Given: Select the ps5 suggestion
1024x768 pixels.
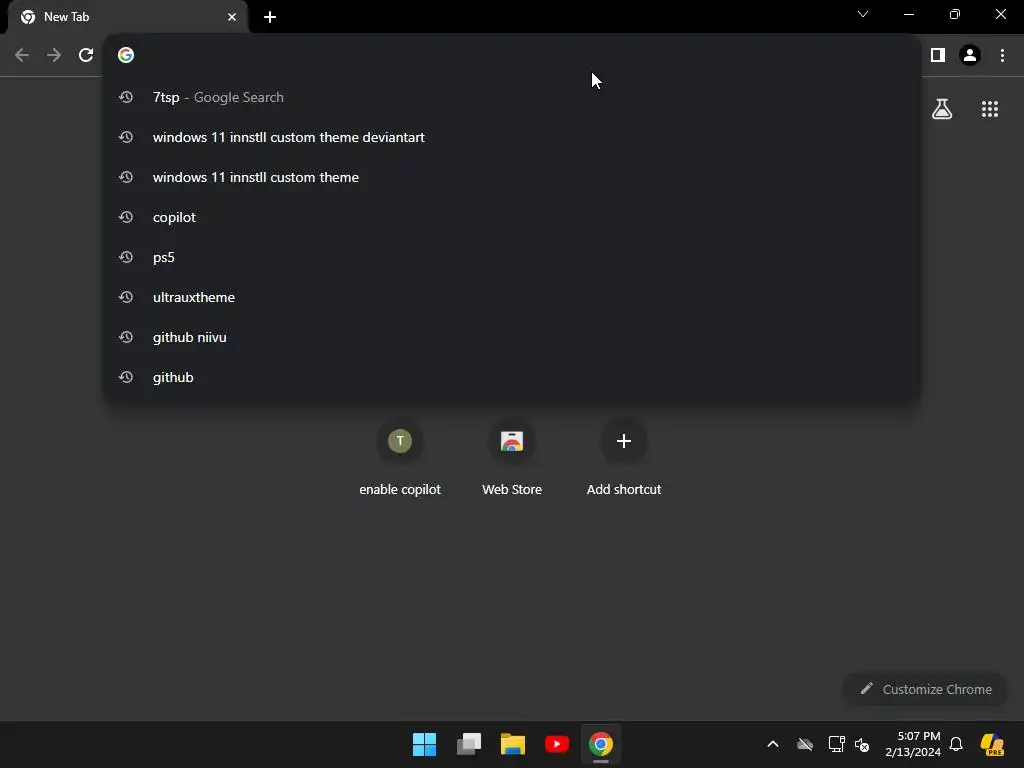Looking at the screenshot, I should click(512, 257).
